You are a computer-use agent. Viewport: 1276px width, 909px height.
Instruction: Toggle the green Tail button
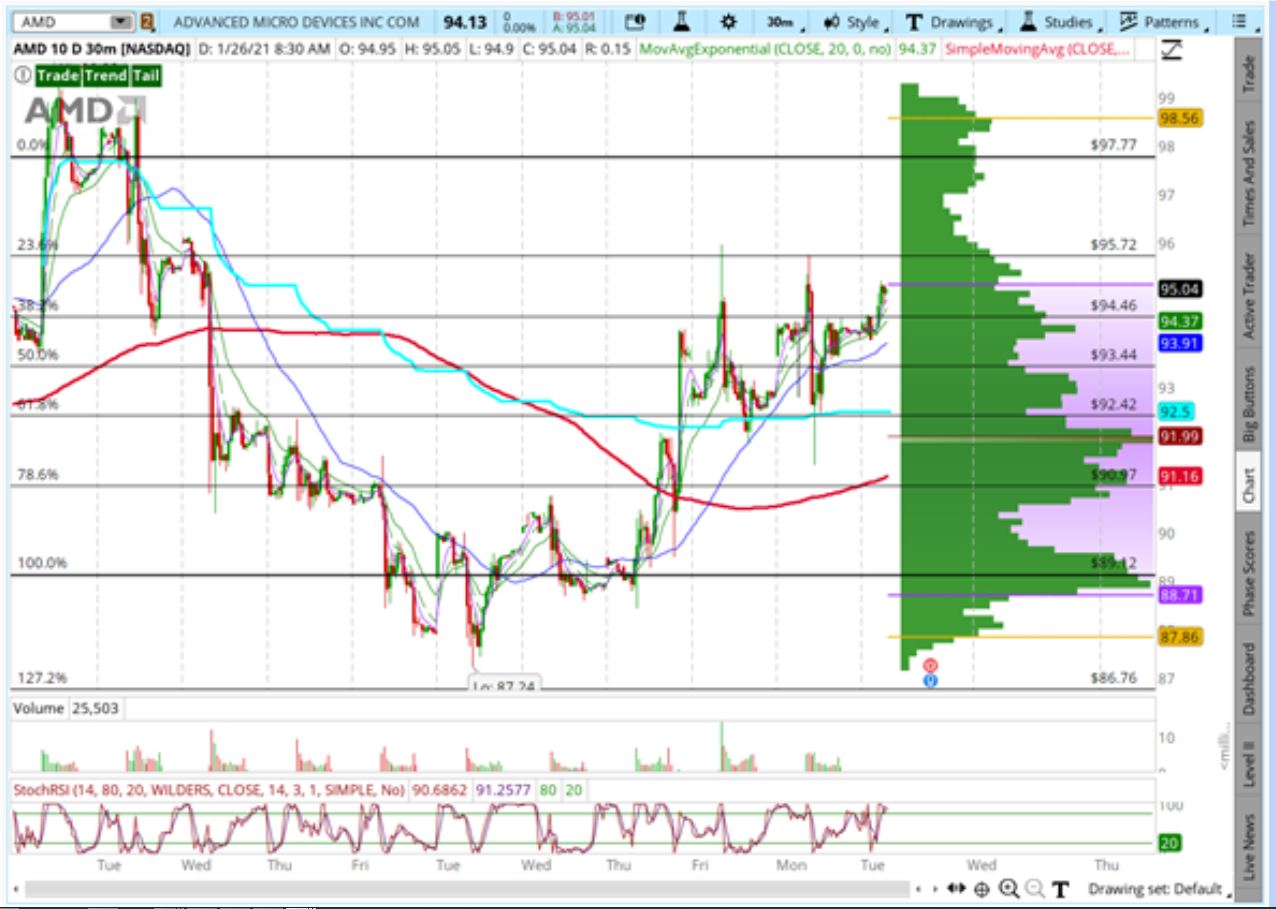pos(145,75)
